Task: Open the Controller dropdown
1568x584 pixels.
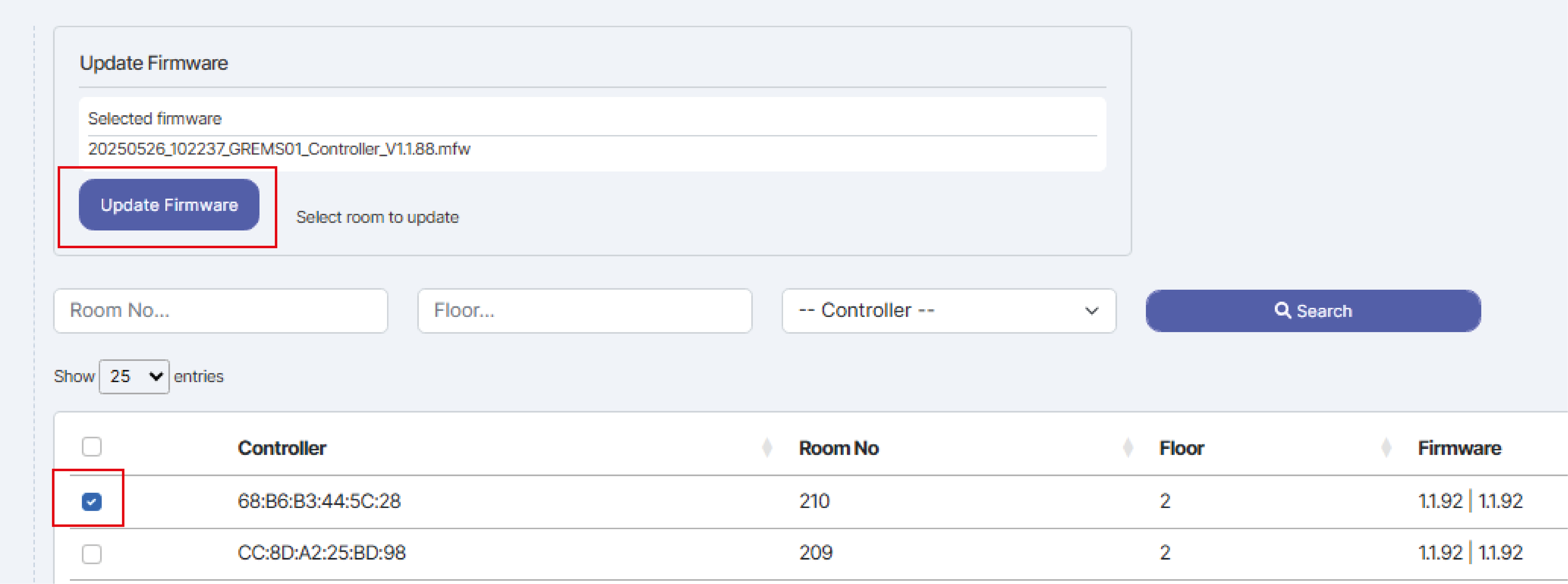Action: click(x=950, y=311)
